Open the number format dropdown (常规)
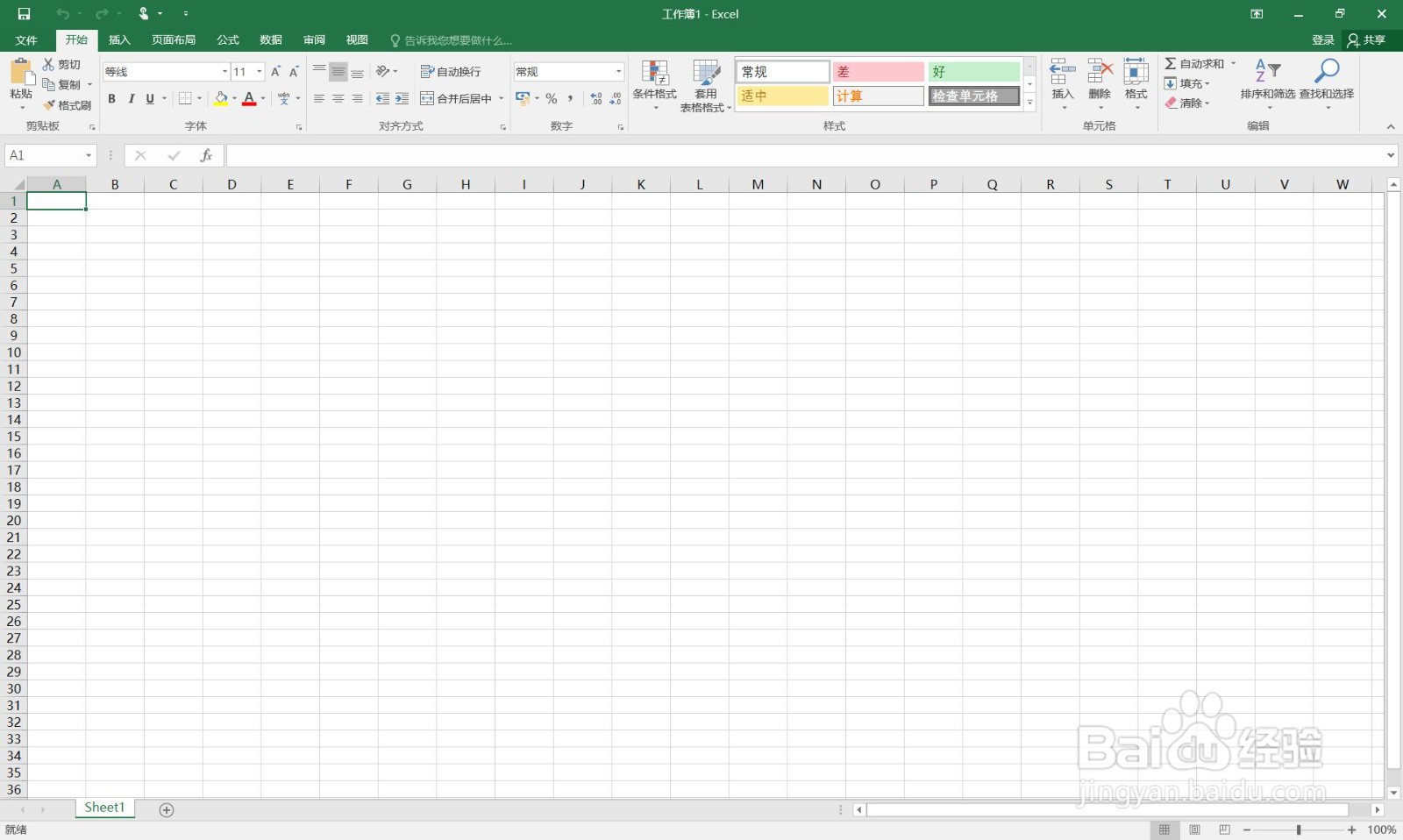 coord(619,72)
